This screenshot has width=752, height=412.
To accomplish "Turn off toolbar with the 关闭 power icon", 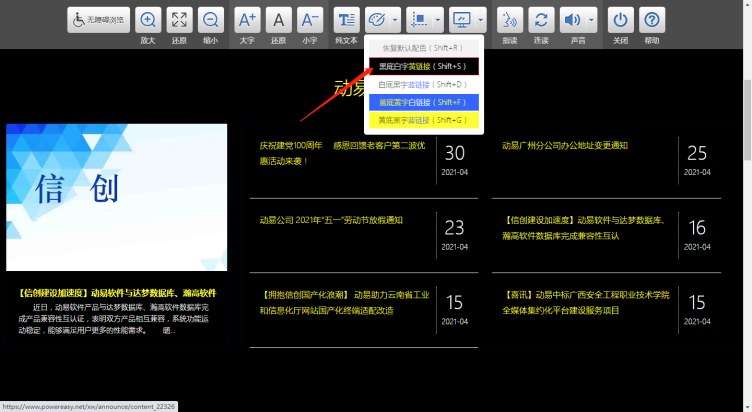I will coord(621,20).
